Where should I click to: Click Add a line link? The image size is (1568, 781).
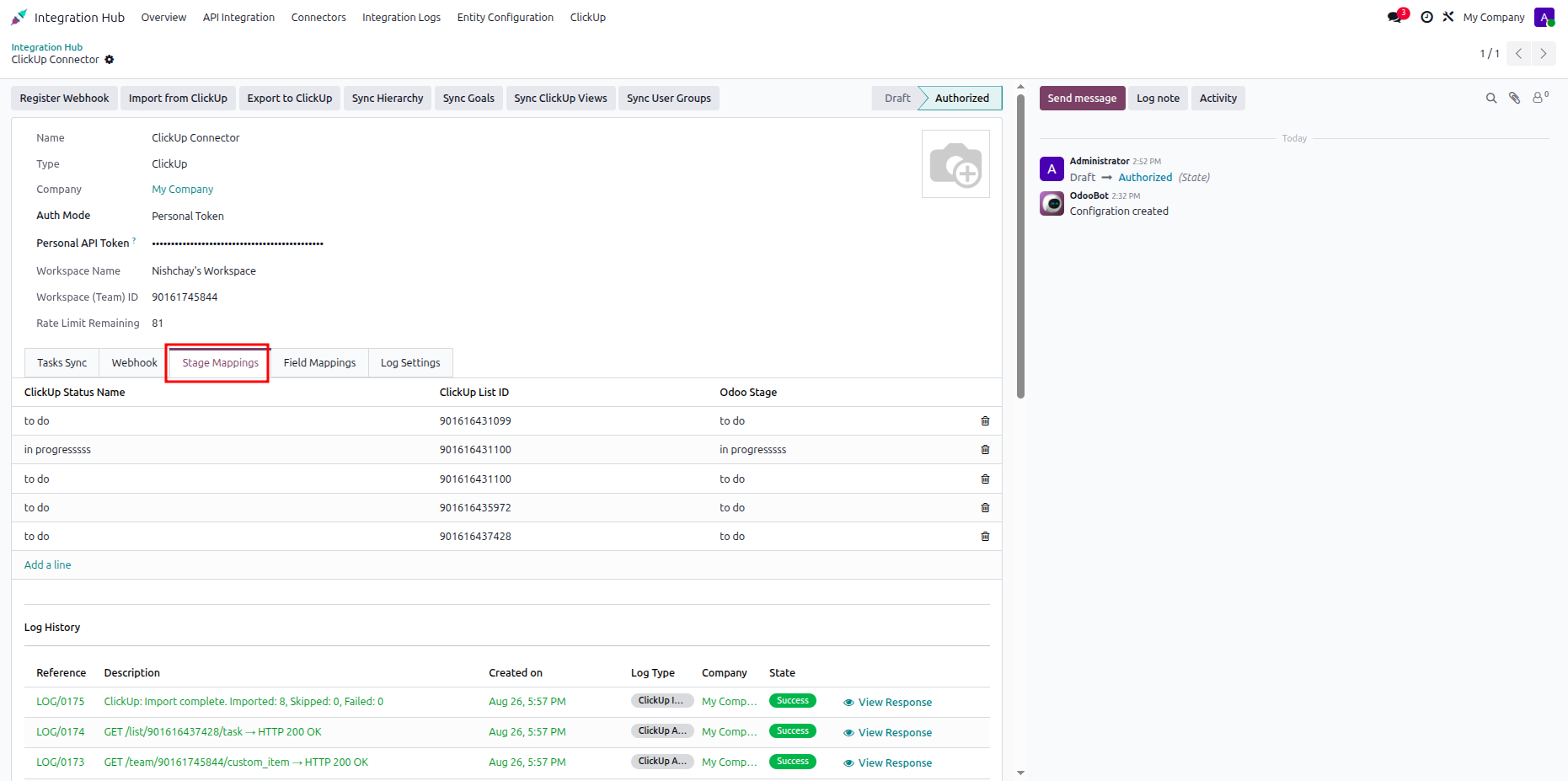pyautogui.click(x=47, y=565)
